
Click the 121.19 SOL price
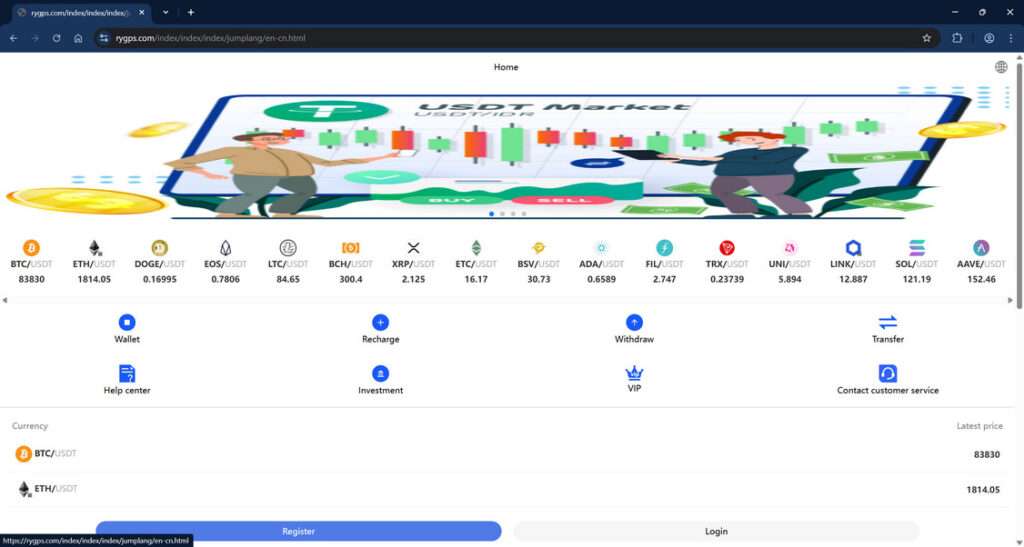(917, 279)
